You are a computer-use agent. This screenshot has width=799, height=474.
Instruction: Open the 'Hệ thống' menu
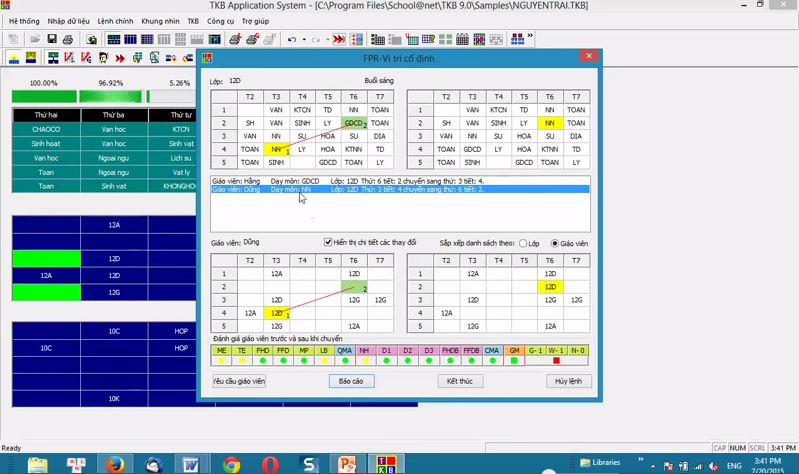tap(24, 21)
